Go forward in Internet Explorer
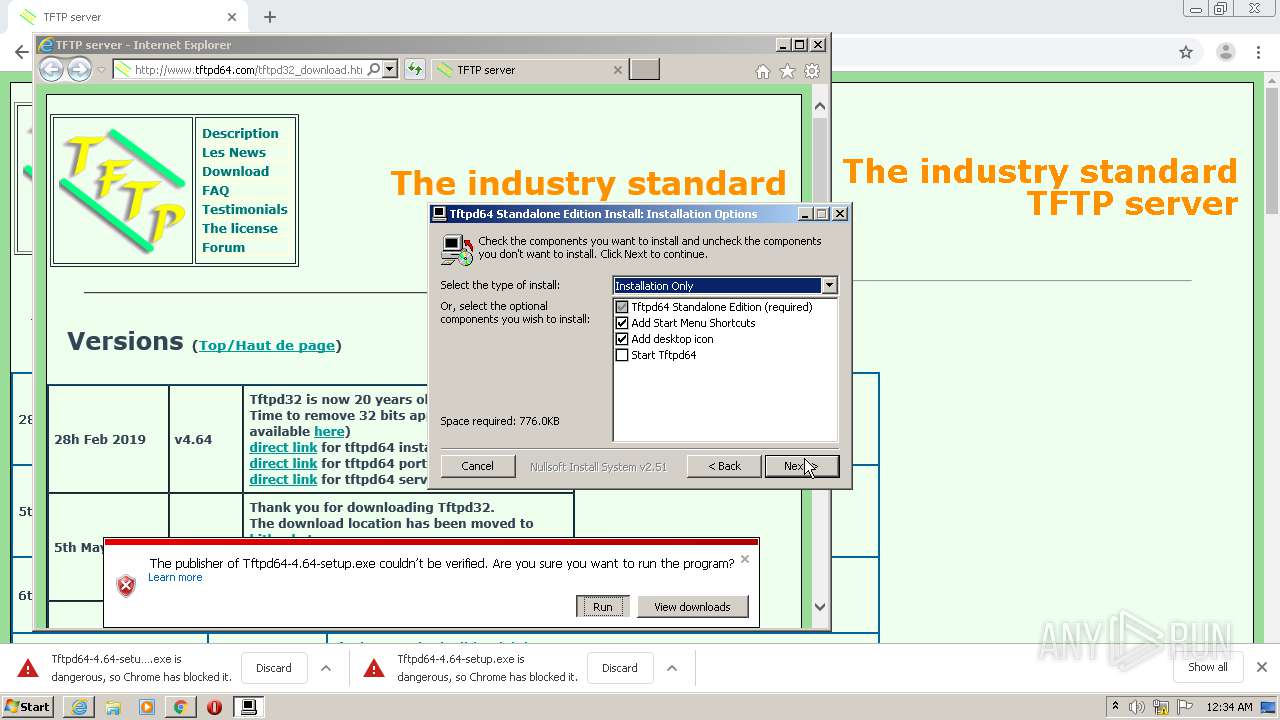Screen dimensions: 1280x720 click(79, 69)
